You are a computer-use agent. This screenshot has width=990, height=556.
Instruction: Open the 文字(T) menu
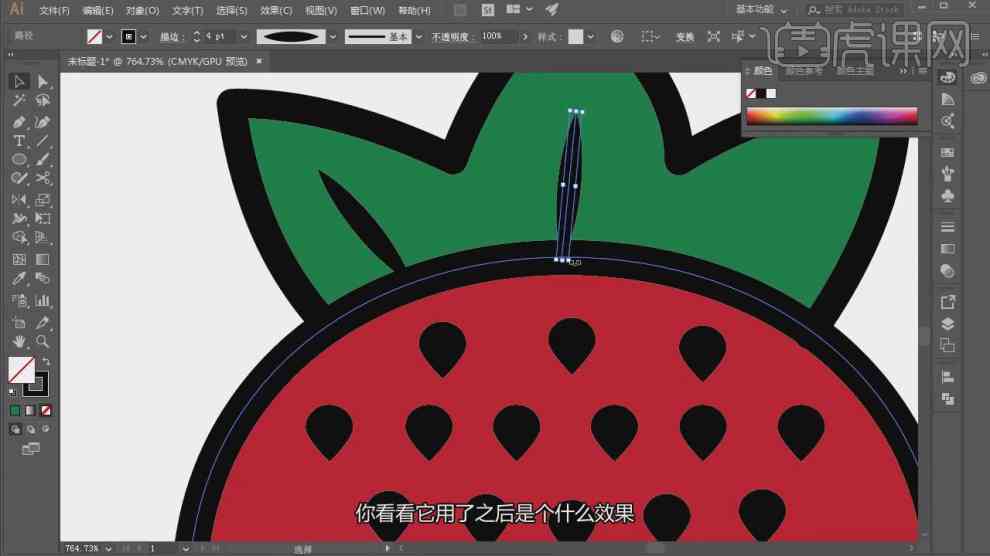(188, 11)
